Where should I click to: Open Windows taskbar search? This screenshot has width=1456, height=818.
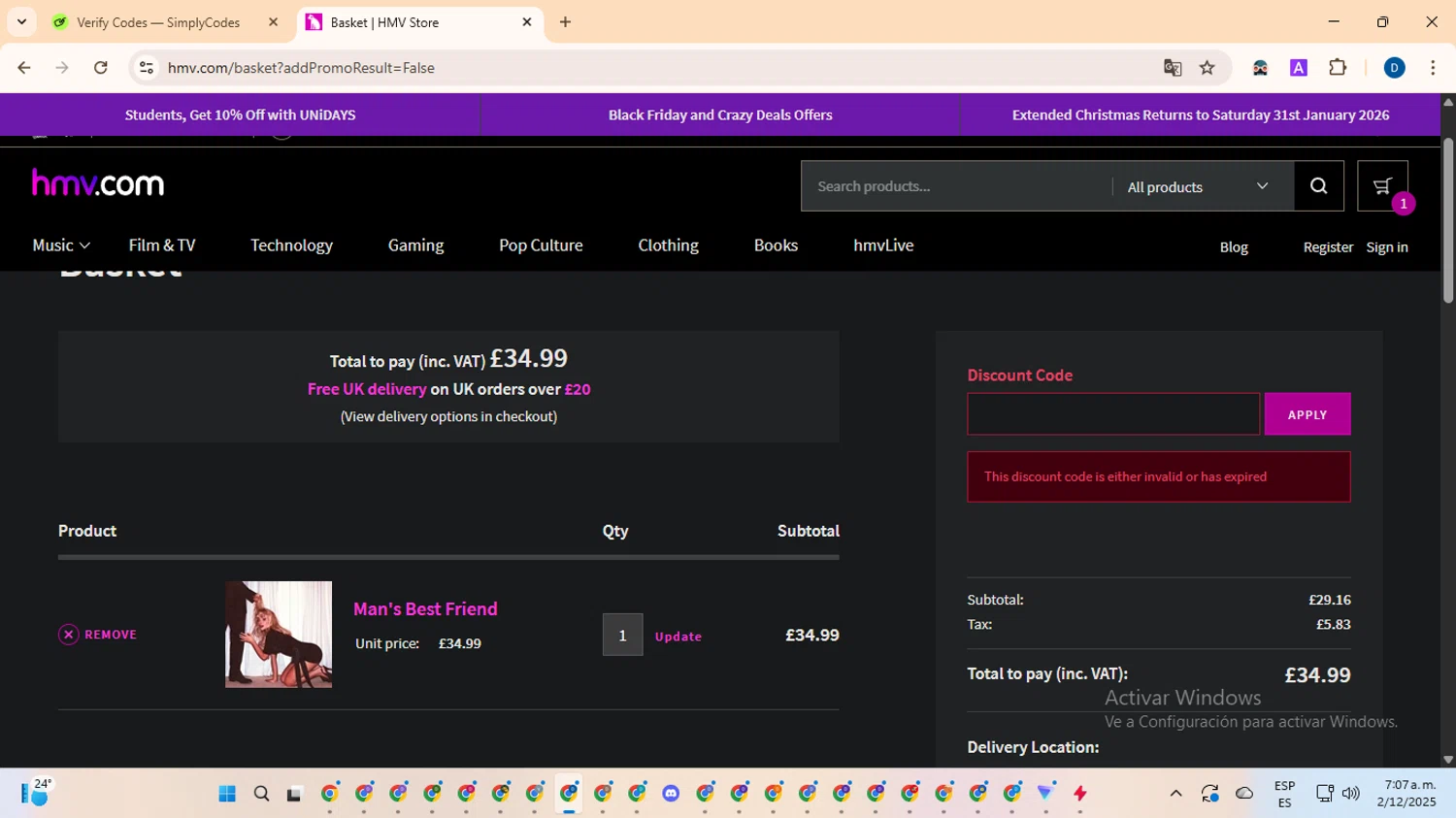[261, 794]
